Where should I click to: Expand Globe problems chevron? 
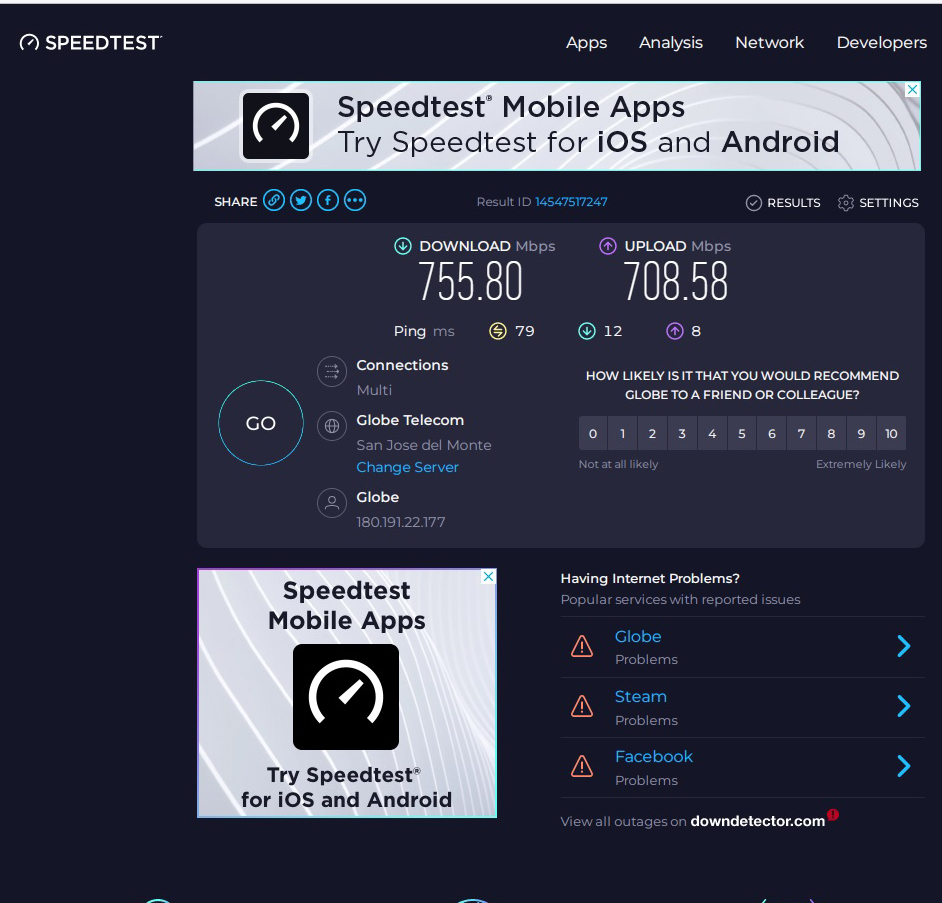click(904, 646)
